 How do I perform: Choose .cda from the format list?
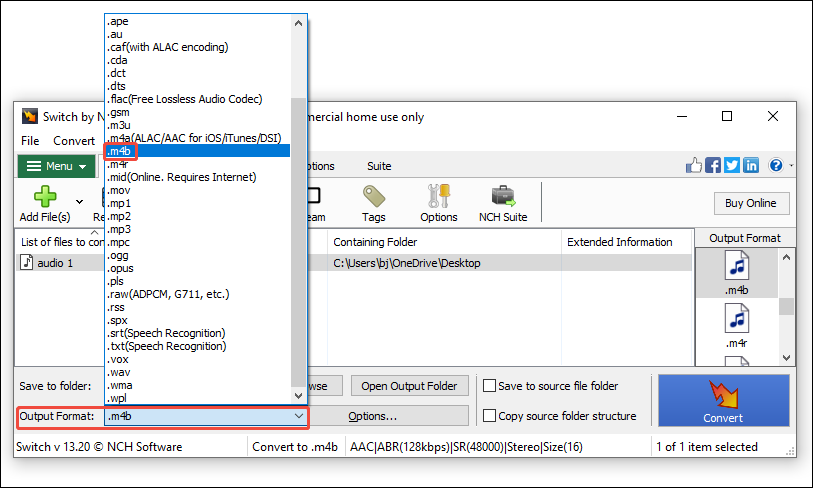(198, 60)
